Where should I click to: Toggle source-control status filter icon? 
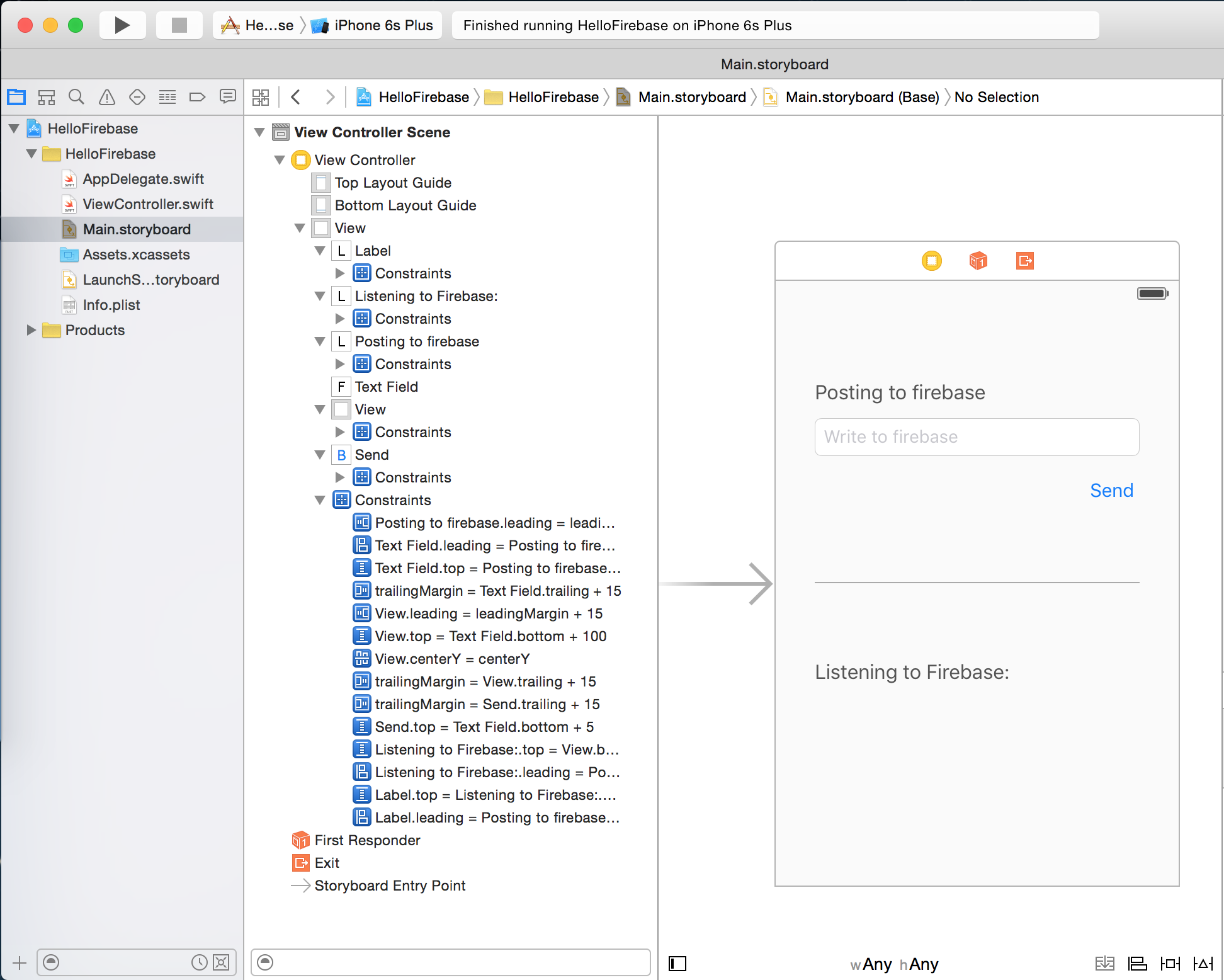pos(221,962)
